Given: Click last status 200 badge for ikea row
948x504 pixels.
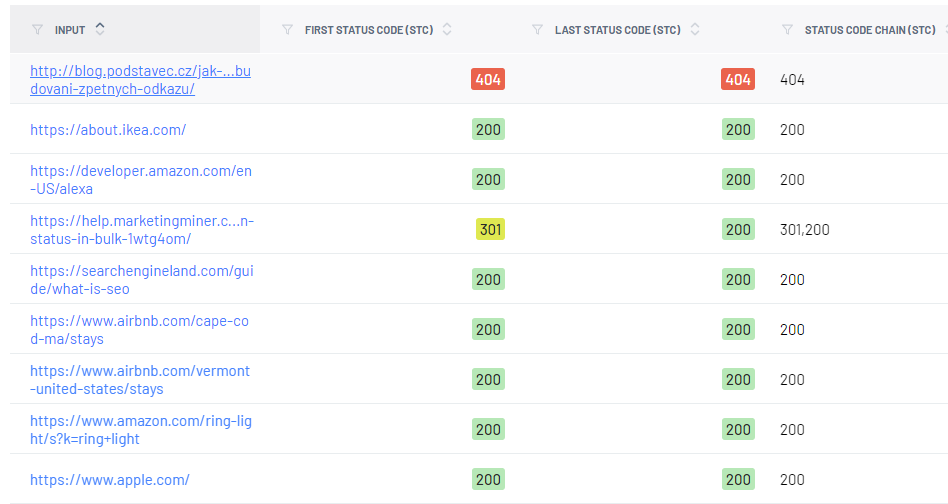Looking at the screenshot, I should point(738,129).
